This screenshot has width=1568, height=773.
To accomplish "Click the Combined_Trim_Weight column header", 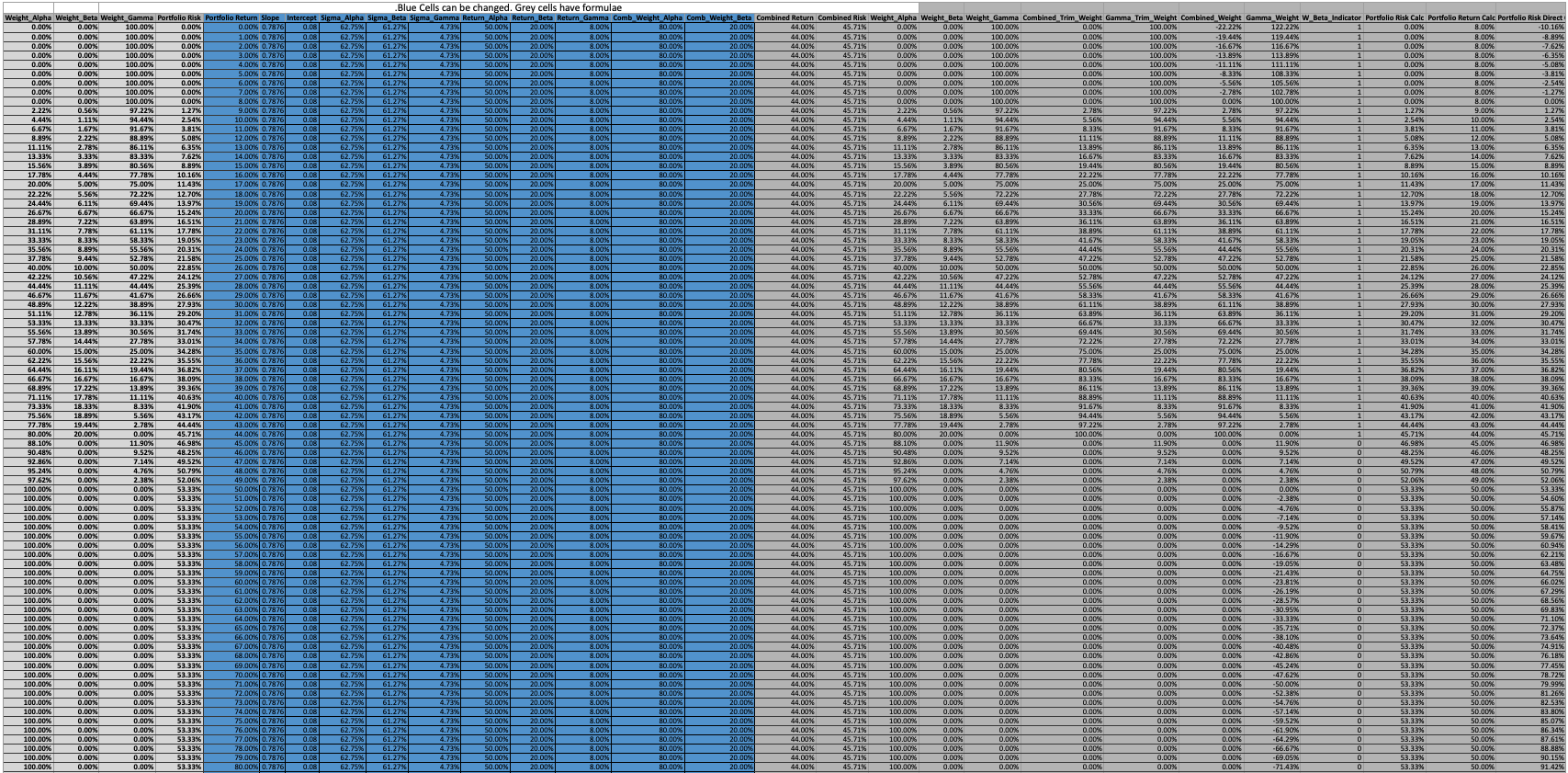I will tap(1062, 17).
